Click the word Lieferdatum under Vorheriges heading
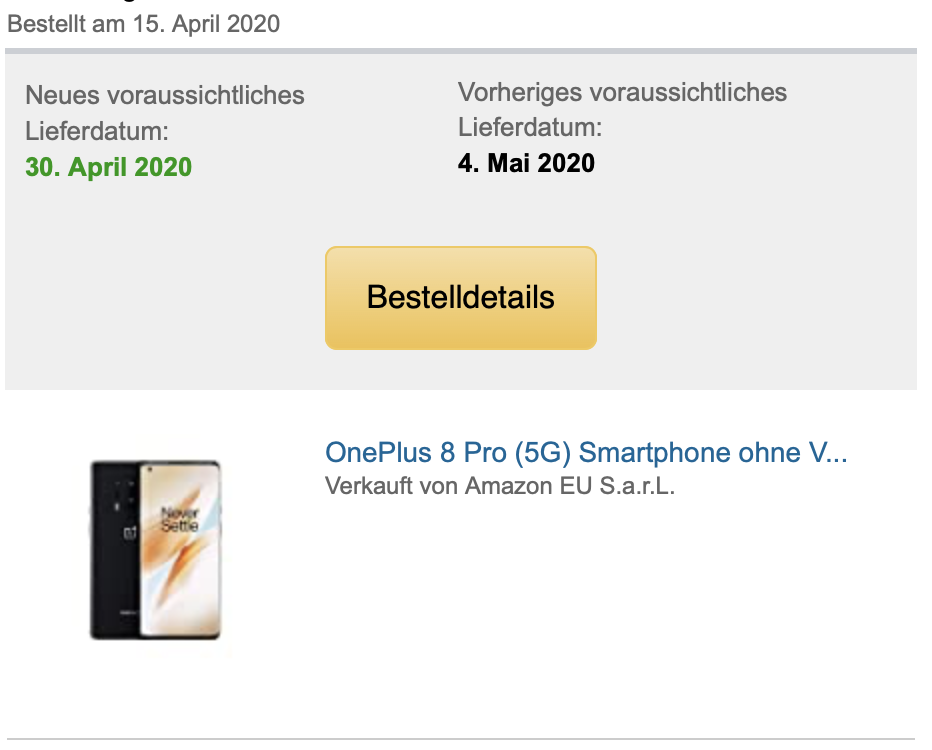 pos(530,128)
